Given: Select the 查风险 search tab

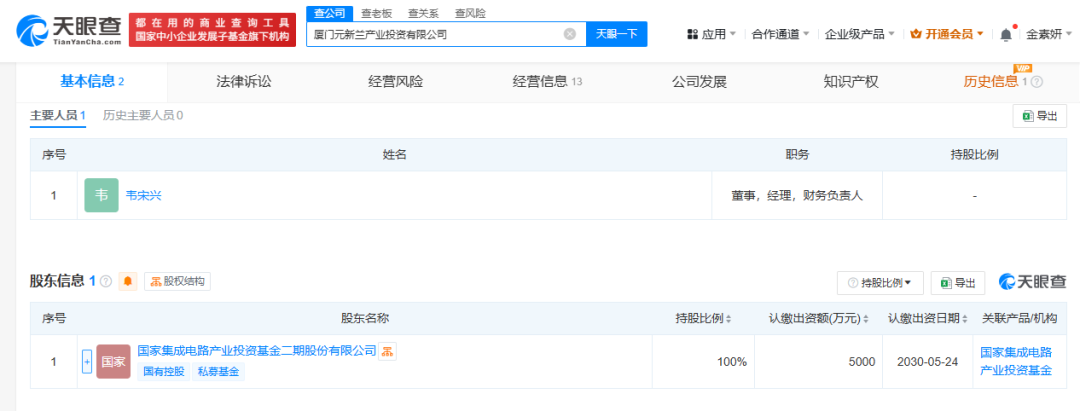Looking at the screenshot, I should point(470,13).
